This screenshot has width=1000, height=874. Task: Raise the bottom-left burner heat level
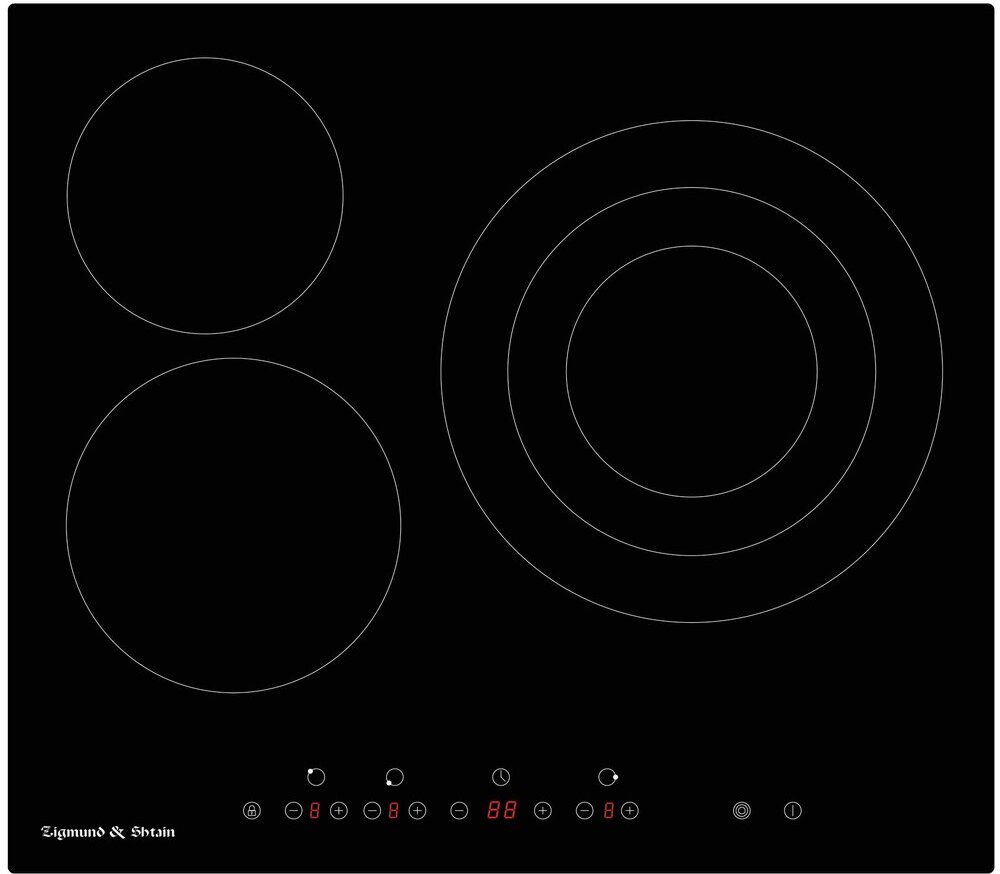[x=418, y=811]
